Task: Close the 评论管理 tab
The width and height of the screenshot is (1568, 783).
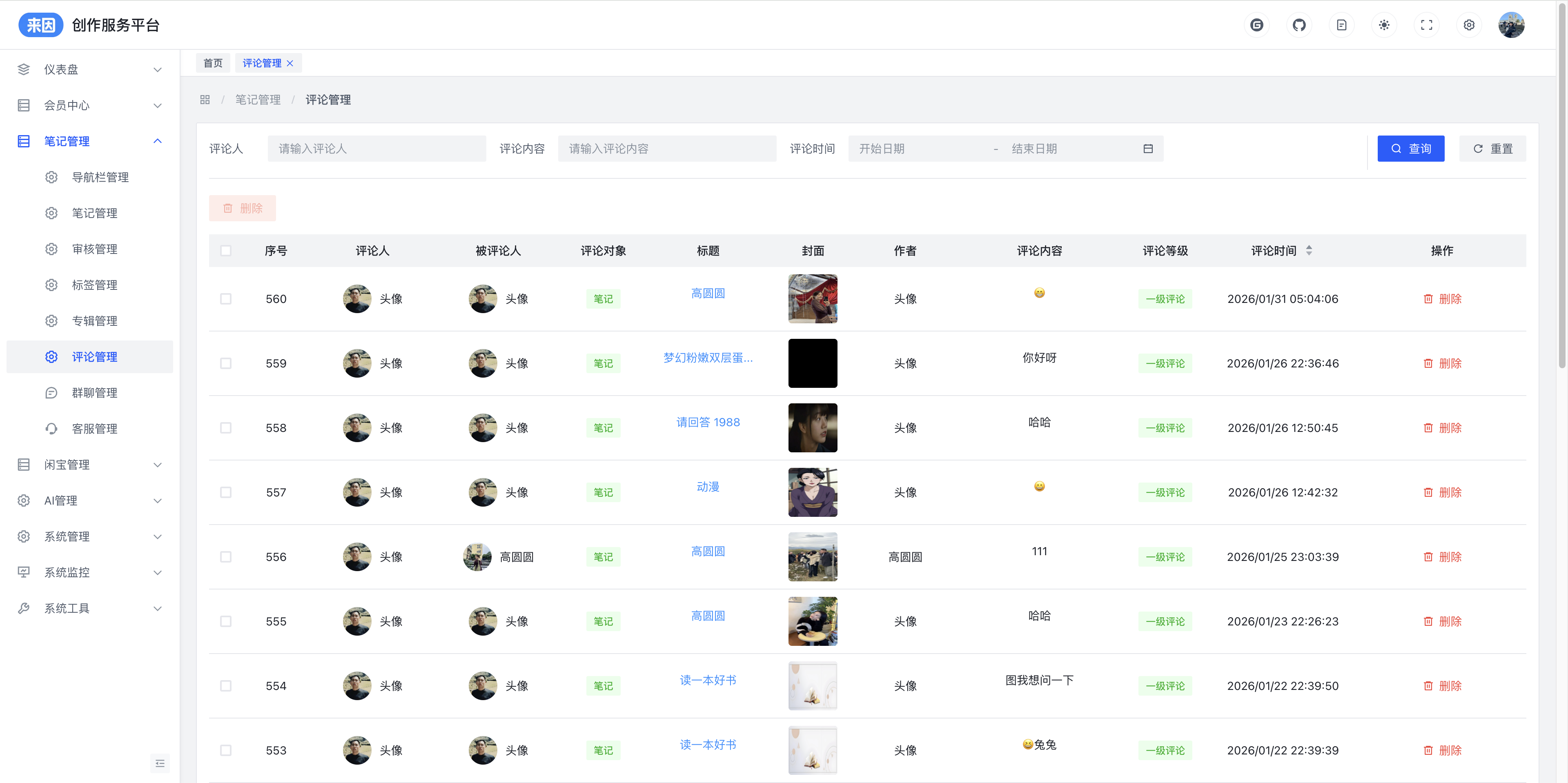Action: point(290,63)
